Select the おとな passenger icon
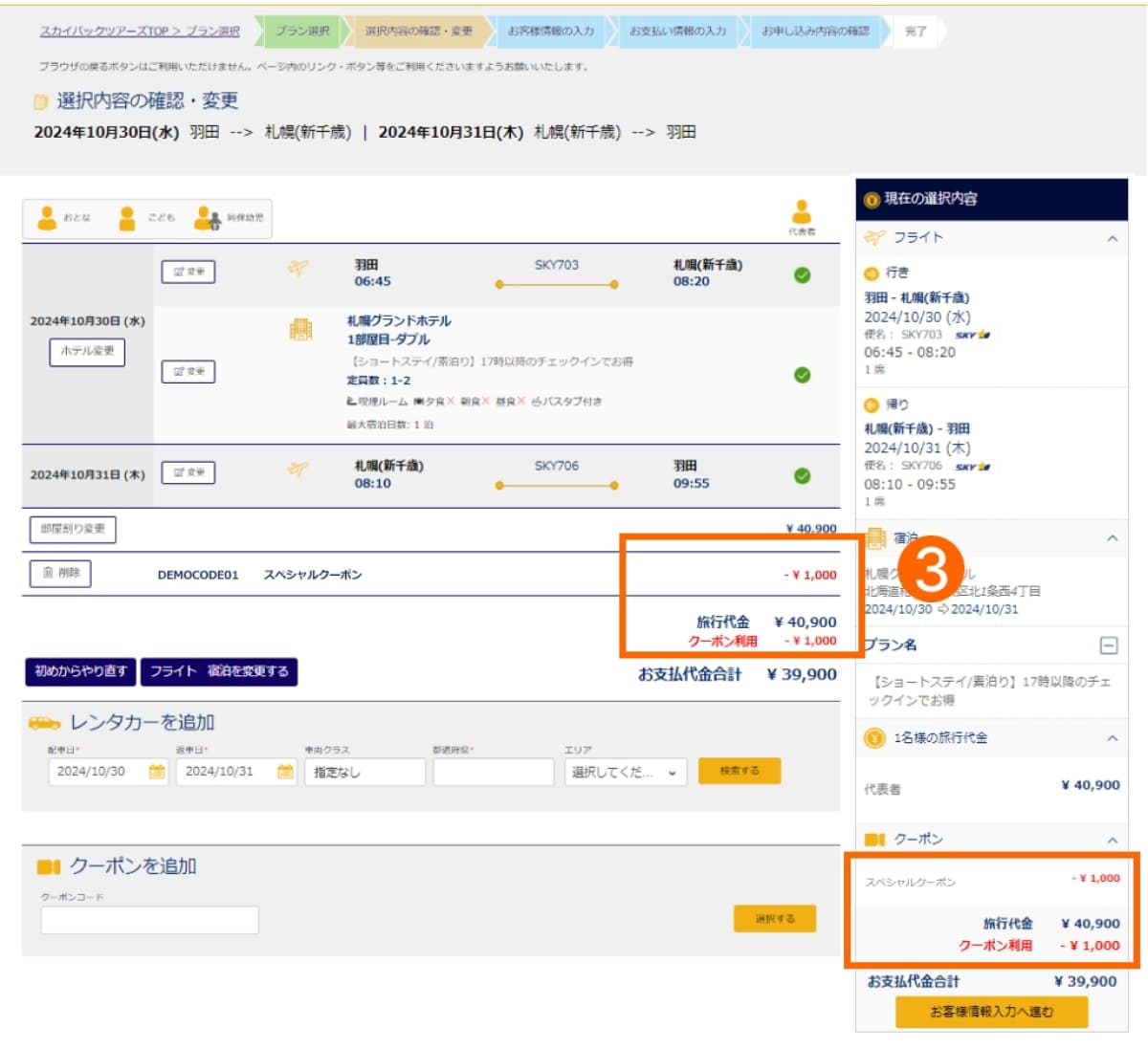This screenshot has height=1049, width=1148. [45, 216]
